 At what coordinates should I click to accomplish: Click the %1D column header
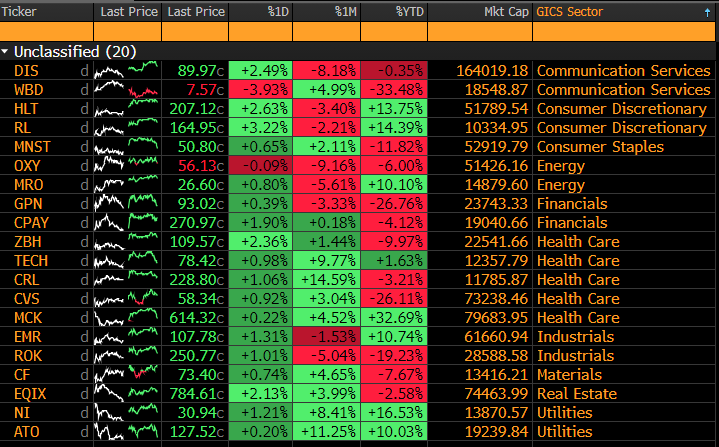[x=278, y=11]
